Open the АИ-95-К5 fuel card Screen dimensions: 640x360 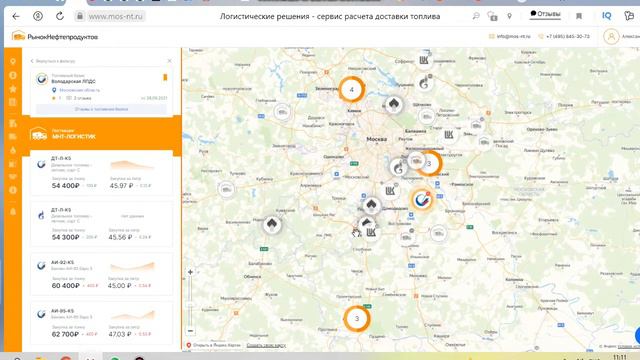point(102,324)
